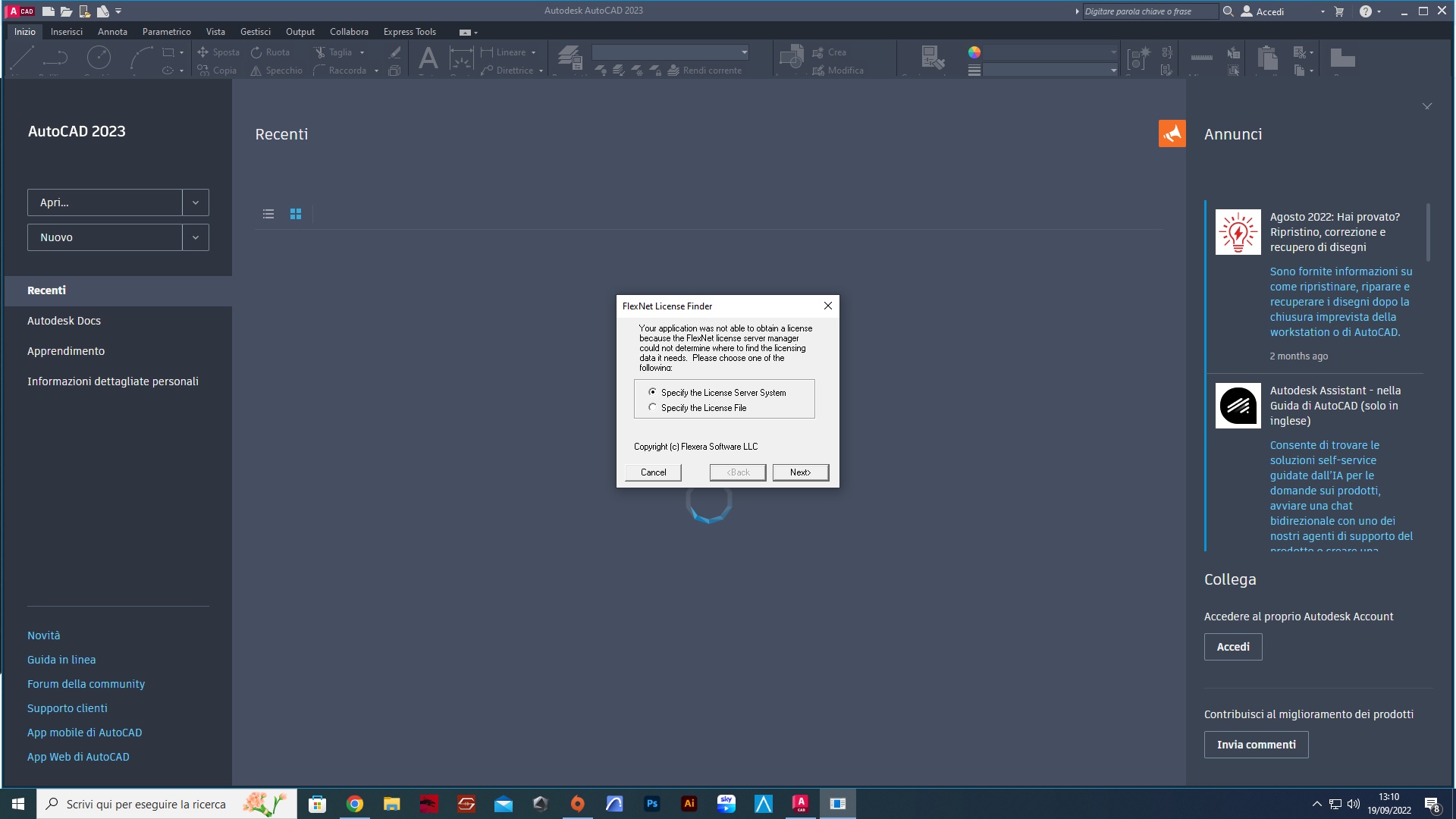The image size is (1456, 819).
Task: Open the Express Tools ribbon tab
Action: [x=409, y=32]
